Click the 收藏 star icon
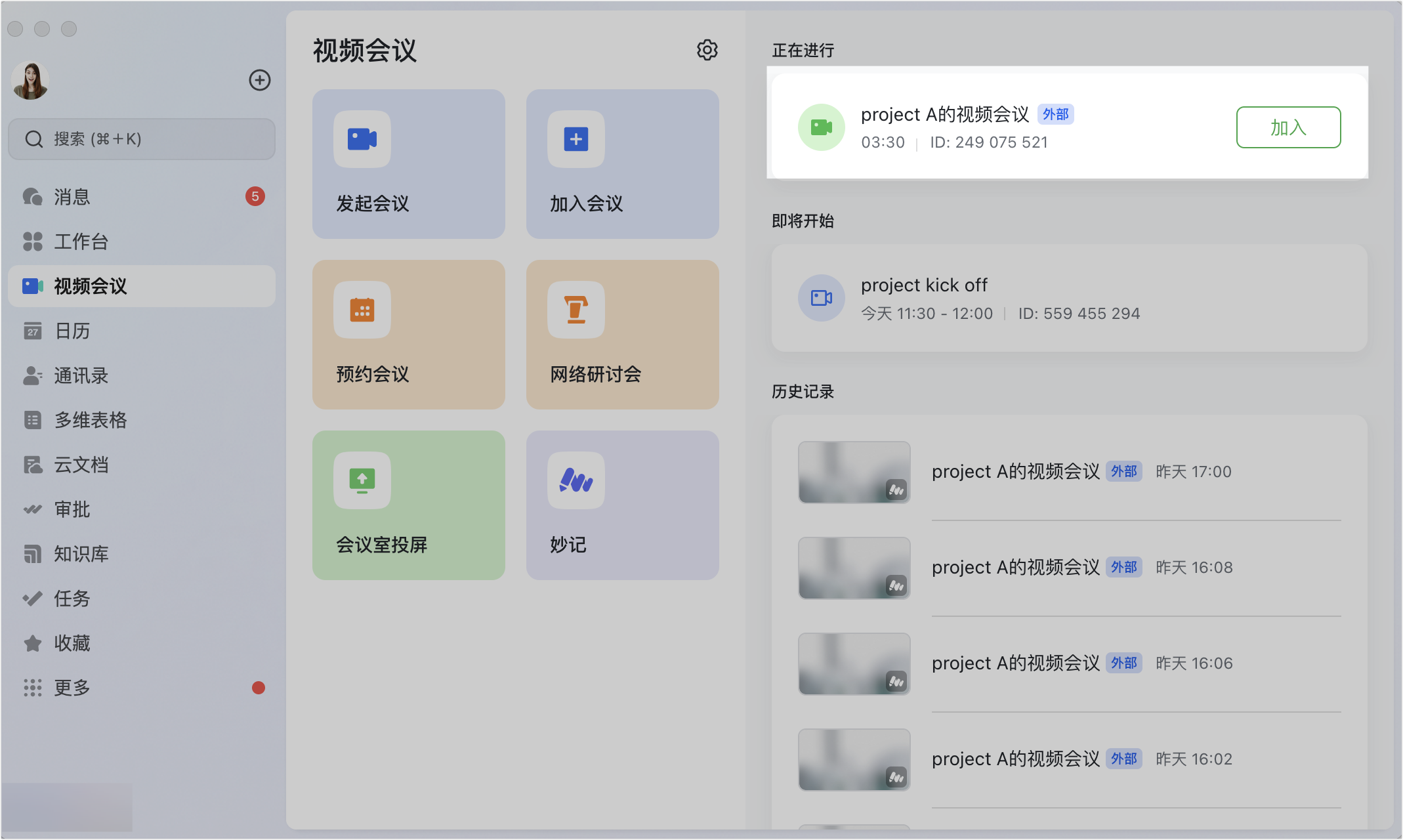Image resolution: width=1403 pixels, height=840 pixels. coord(32,643)
